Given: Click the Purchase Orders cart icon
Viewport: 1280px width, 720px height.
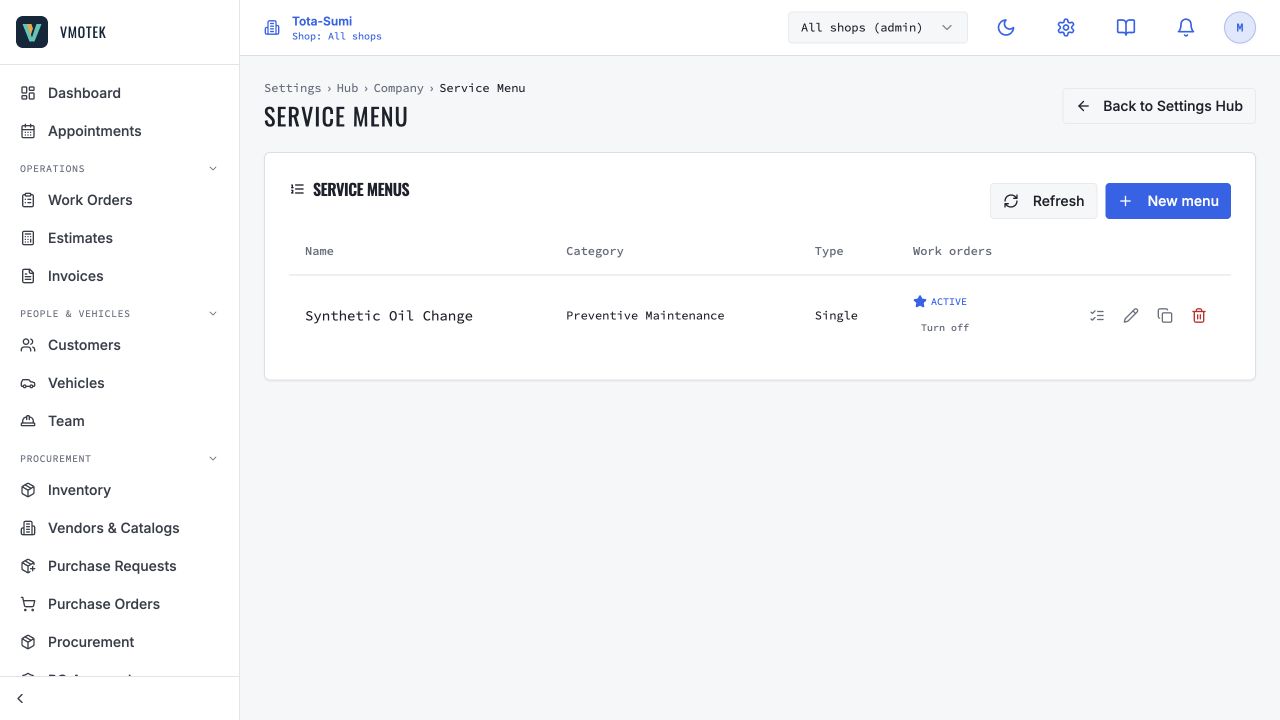Looking at the screenshot, I should coord(28,604).
